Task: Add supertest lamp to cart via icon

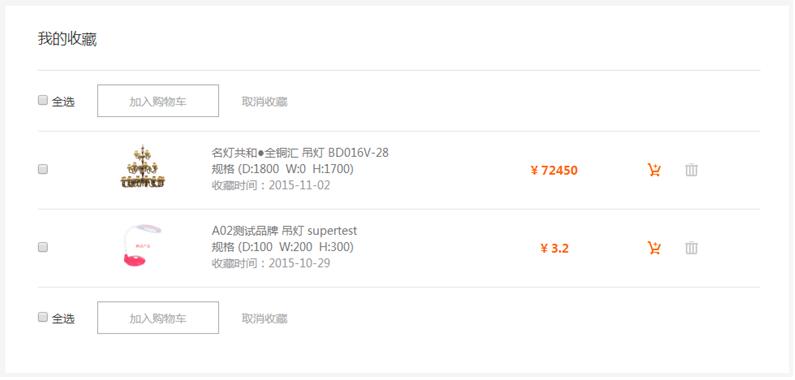Action: point(654,248)
